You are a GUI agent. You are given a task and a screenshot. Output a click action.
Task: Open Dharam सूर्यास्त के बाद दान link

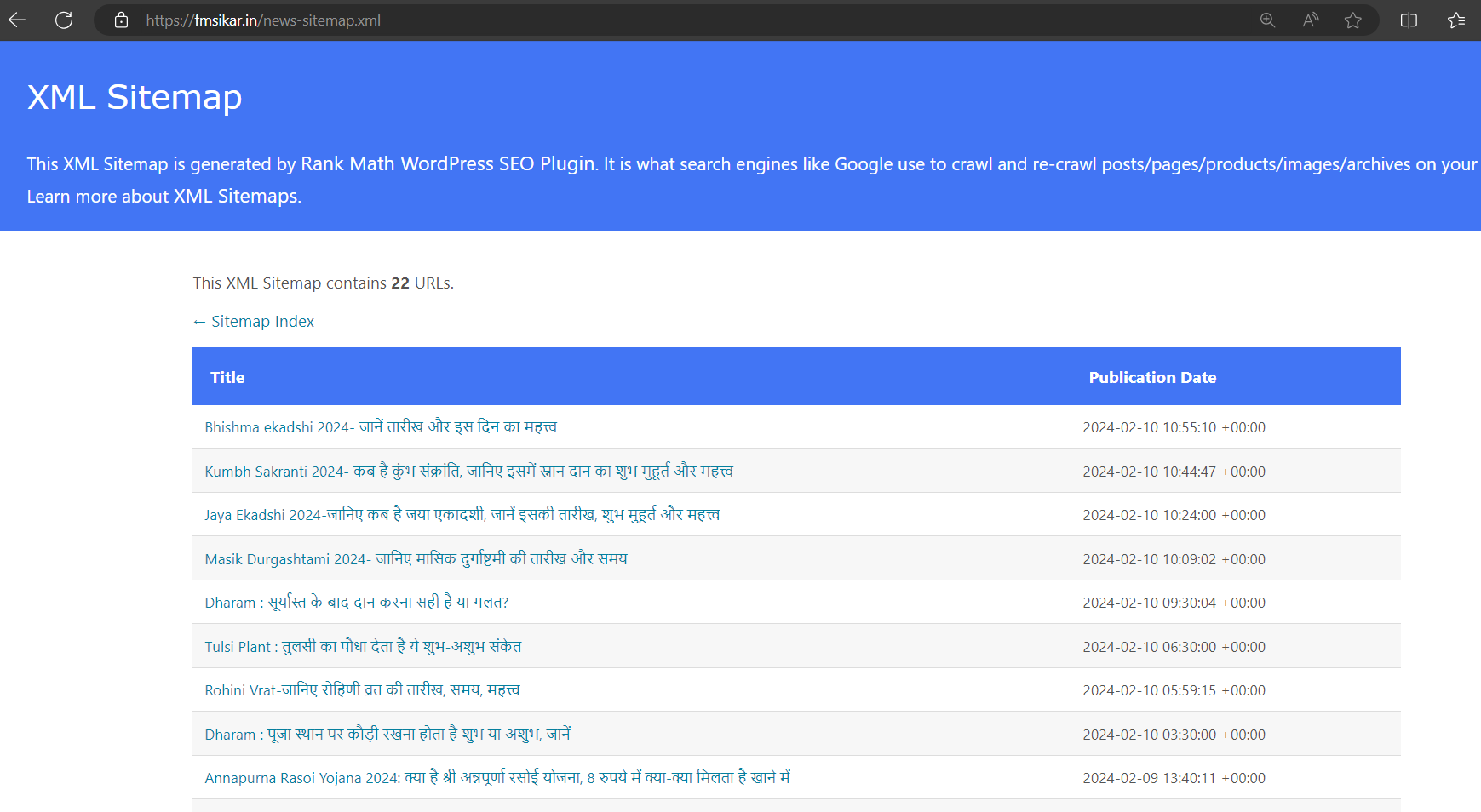click(x=356, y=603)
